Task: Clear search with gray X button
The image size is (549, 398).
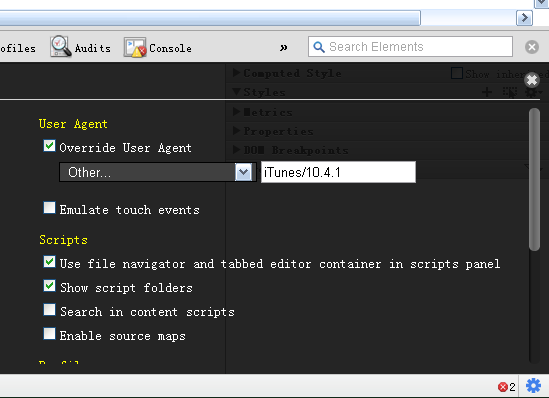Action: point(531,47)
